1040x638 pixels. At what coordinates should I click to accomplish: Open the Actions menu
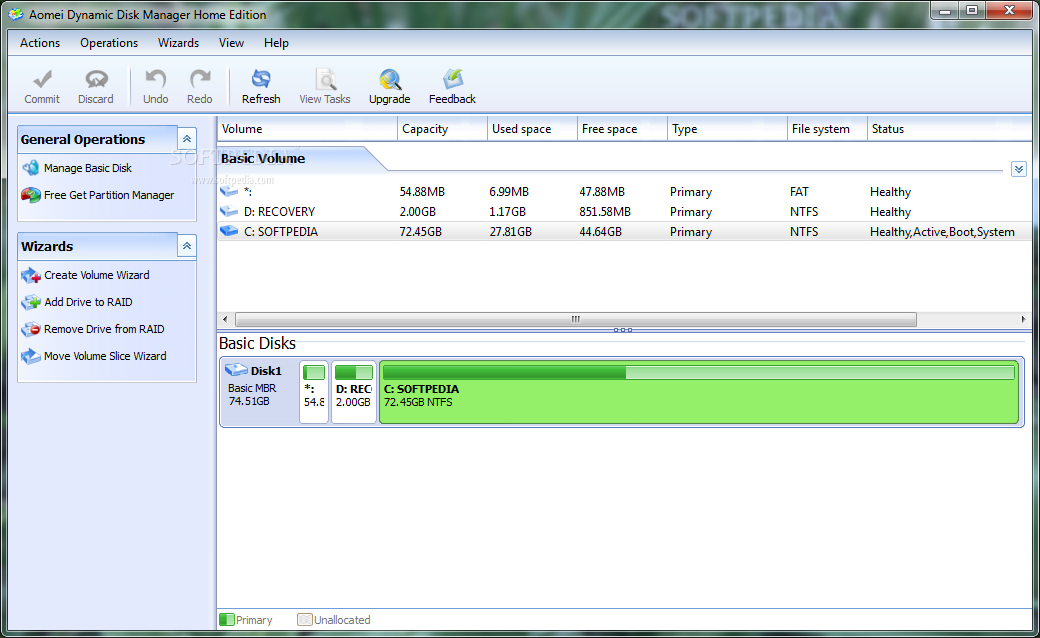[x=40, y=43]
